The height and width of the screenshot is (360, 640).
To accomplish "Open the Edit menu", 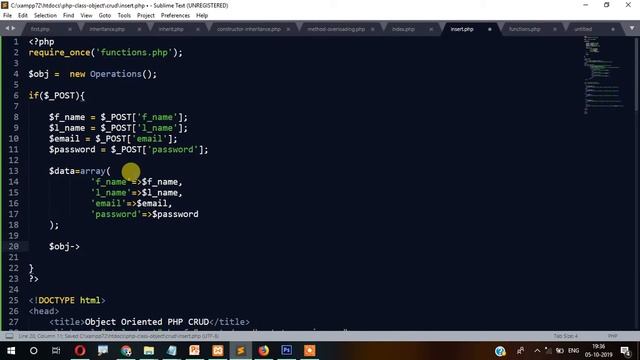I will tap(22, 16).
